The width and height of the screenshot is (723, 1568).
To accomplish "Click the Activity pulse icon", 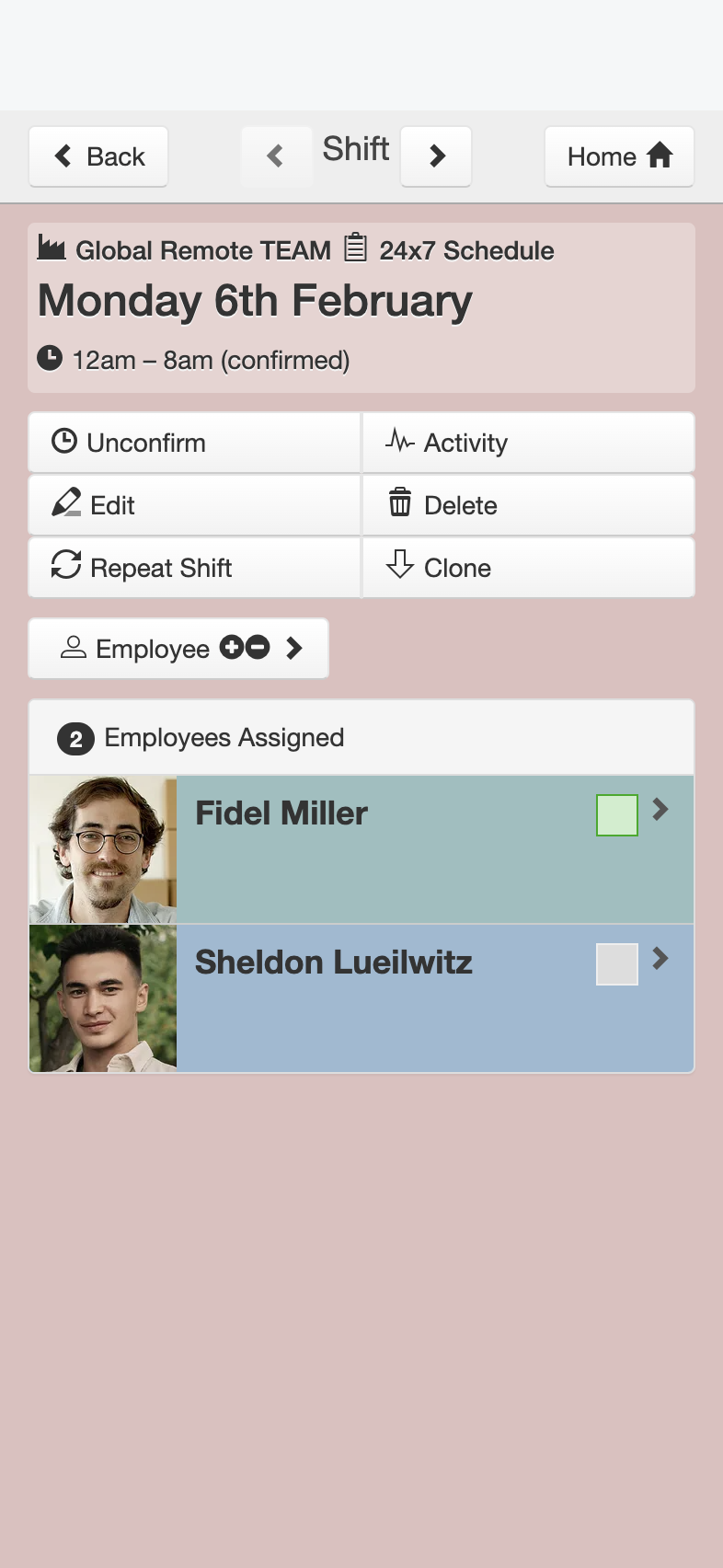I will [399, 441].
